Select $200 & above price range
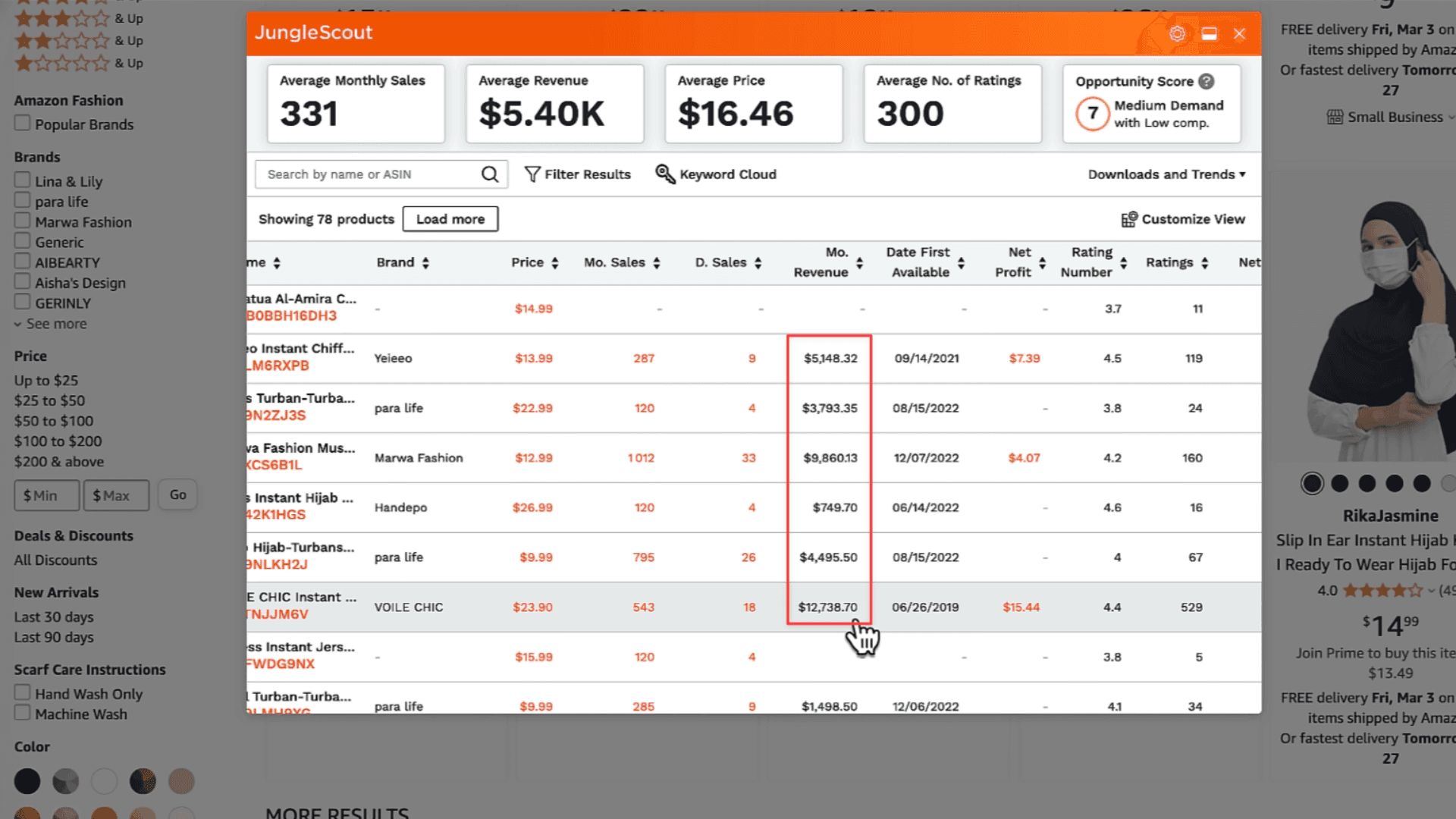Screen dimensions: 1456x819 59,462
